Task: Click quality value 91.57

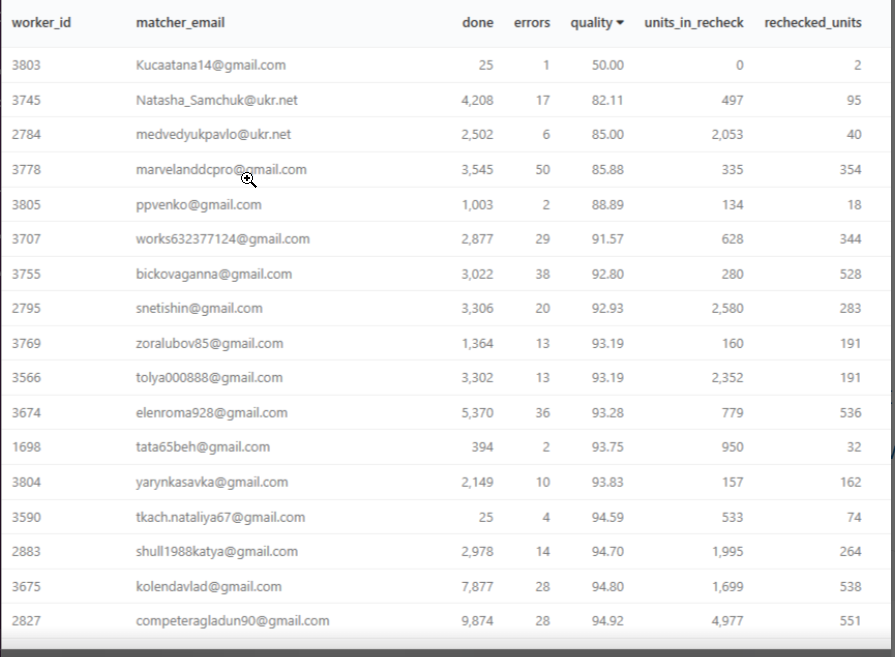Action: [607, 239]
